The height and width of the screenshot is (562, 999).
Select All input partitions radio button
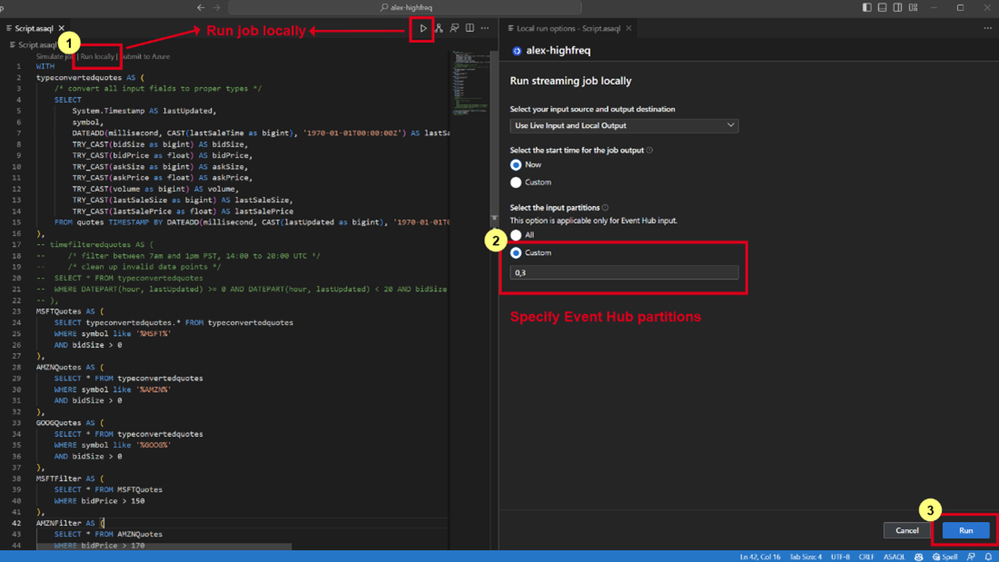click(516, 235)
